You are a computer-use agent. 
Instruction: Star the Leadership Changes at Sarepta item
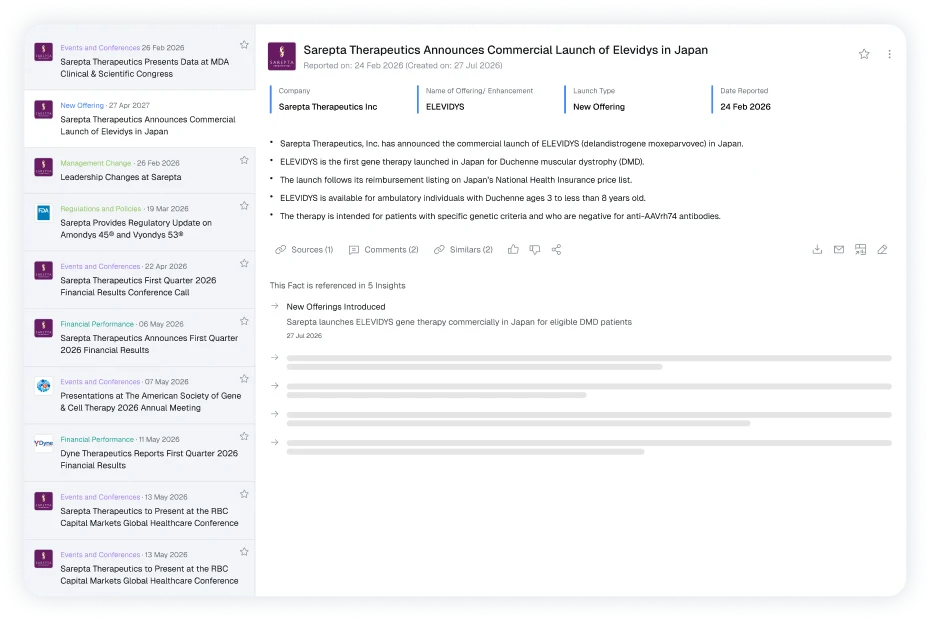244,160
